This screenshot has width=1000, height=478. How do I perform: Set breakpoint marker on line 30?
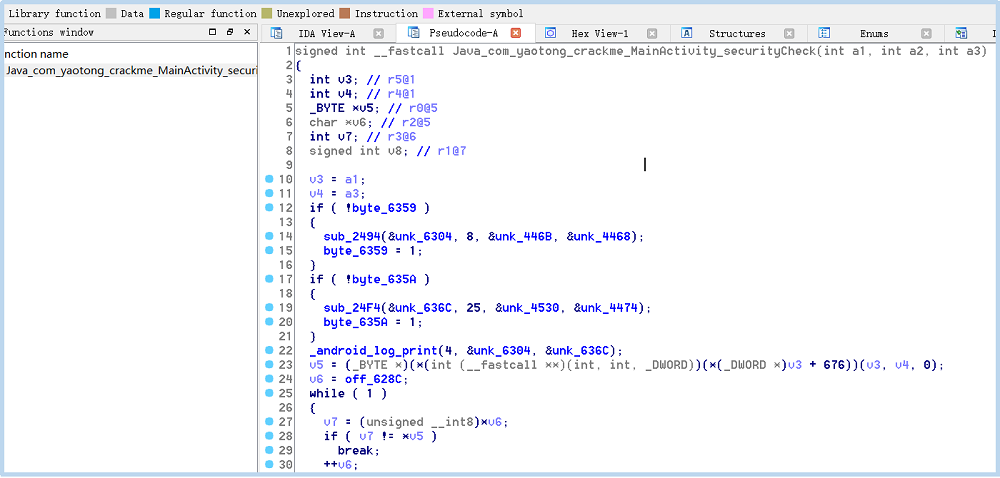coord(269,465)
